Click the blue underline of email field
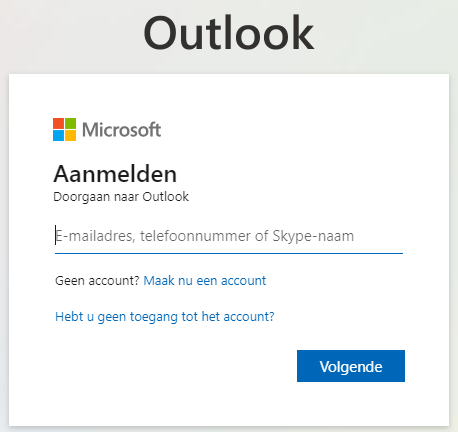Screen dimensions: 458x432 point(229,253)
